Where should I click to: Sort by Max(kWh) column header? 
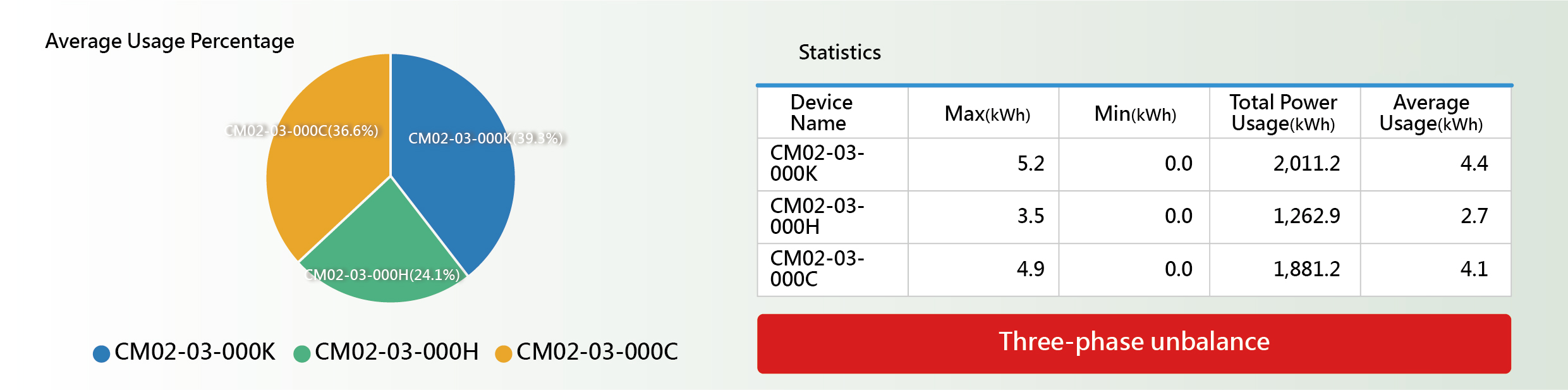pyautogui.click(x=987, y=114)
